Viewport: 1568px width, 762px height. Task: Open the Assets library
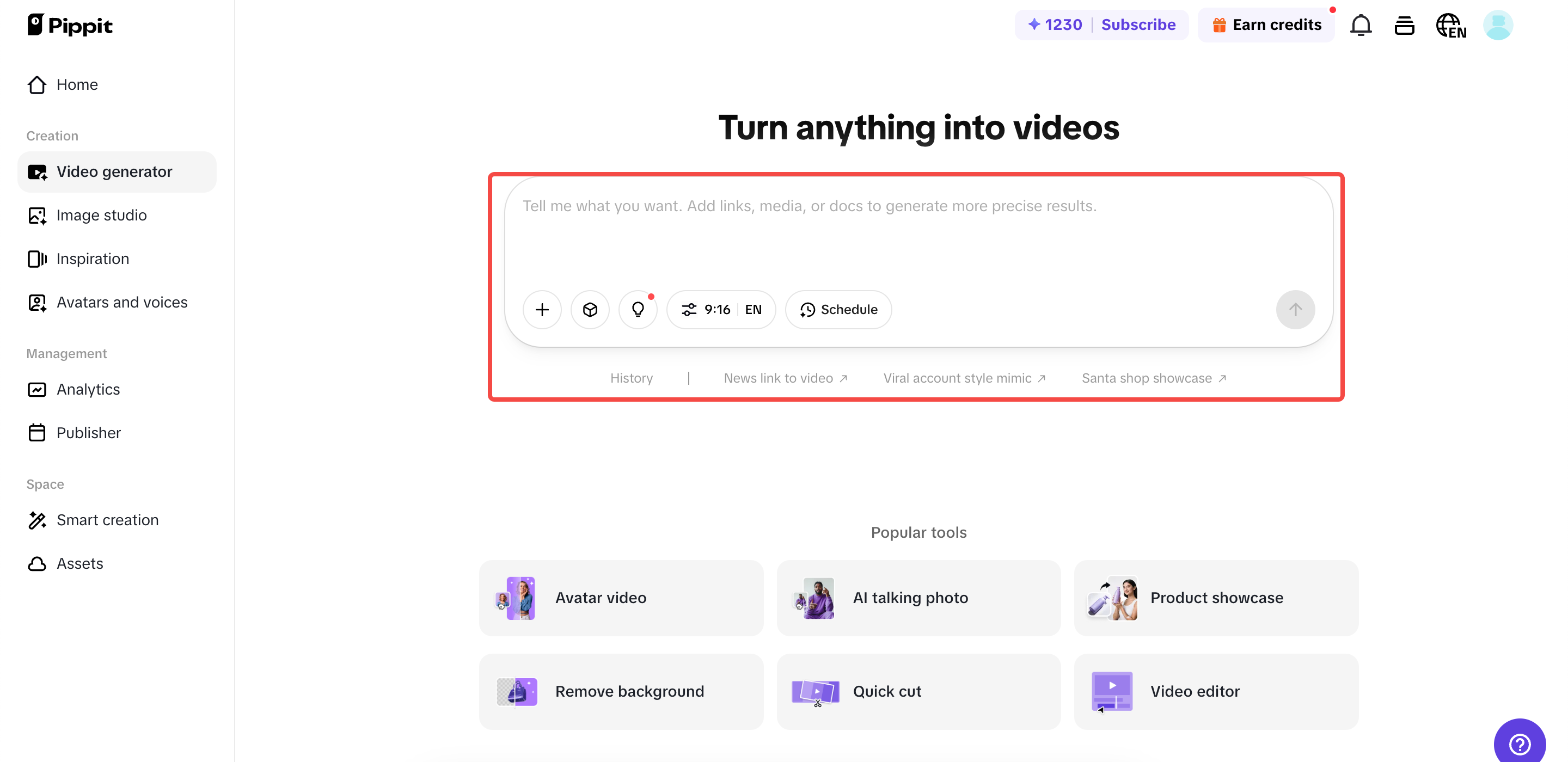[79, 563]
